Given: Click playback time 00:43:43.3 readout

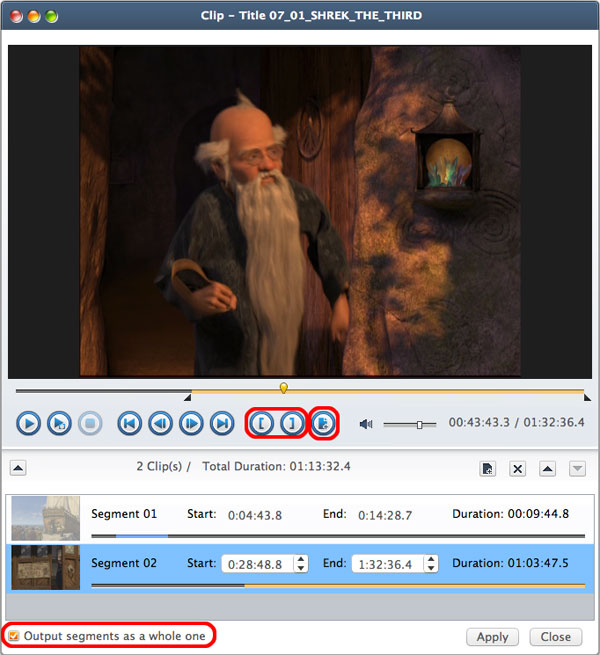Looking at the screenshot, I should click(x=479, y=422).
